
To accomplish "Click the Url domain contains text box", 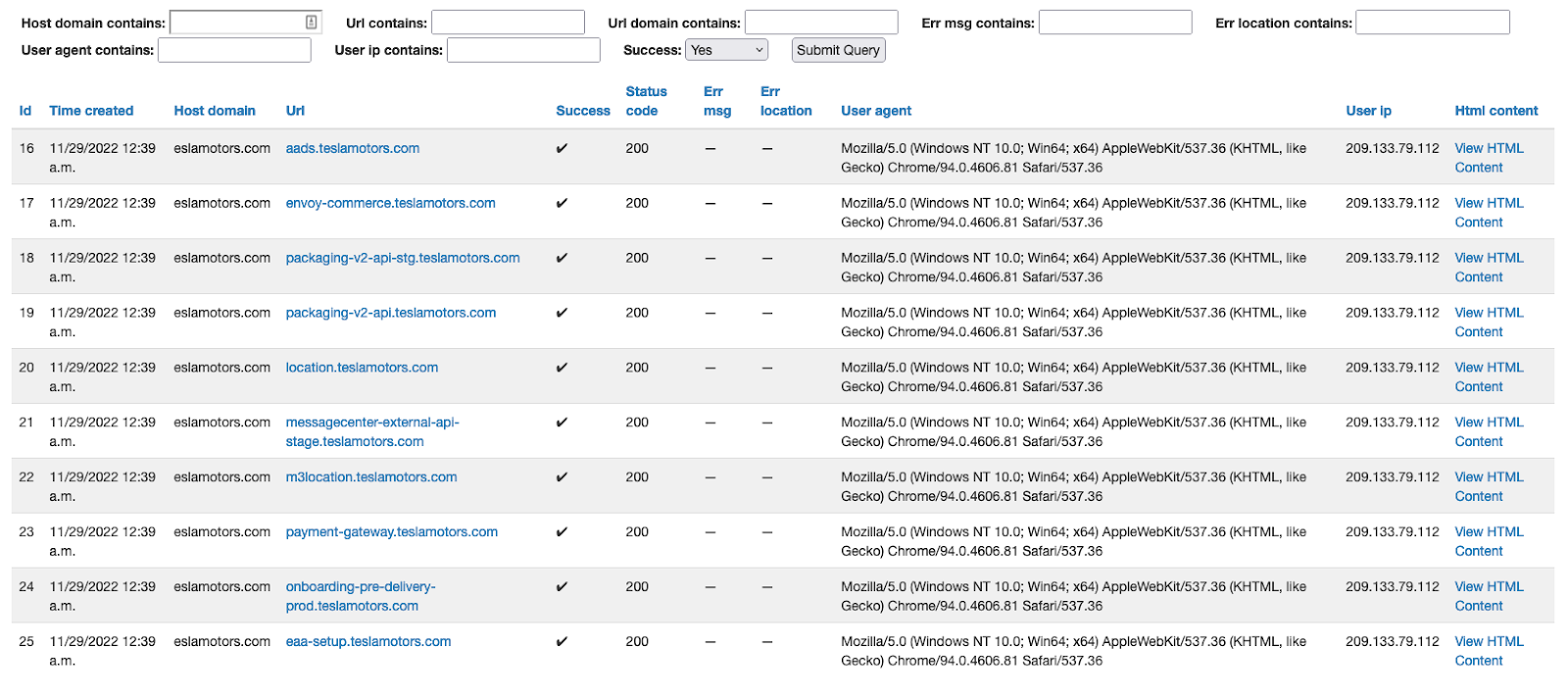I will (x=820, y=23).
